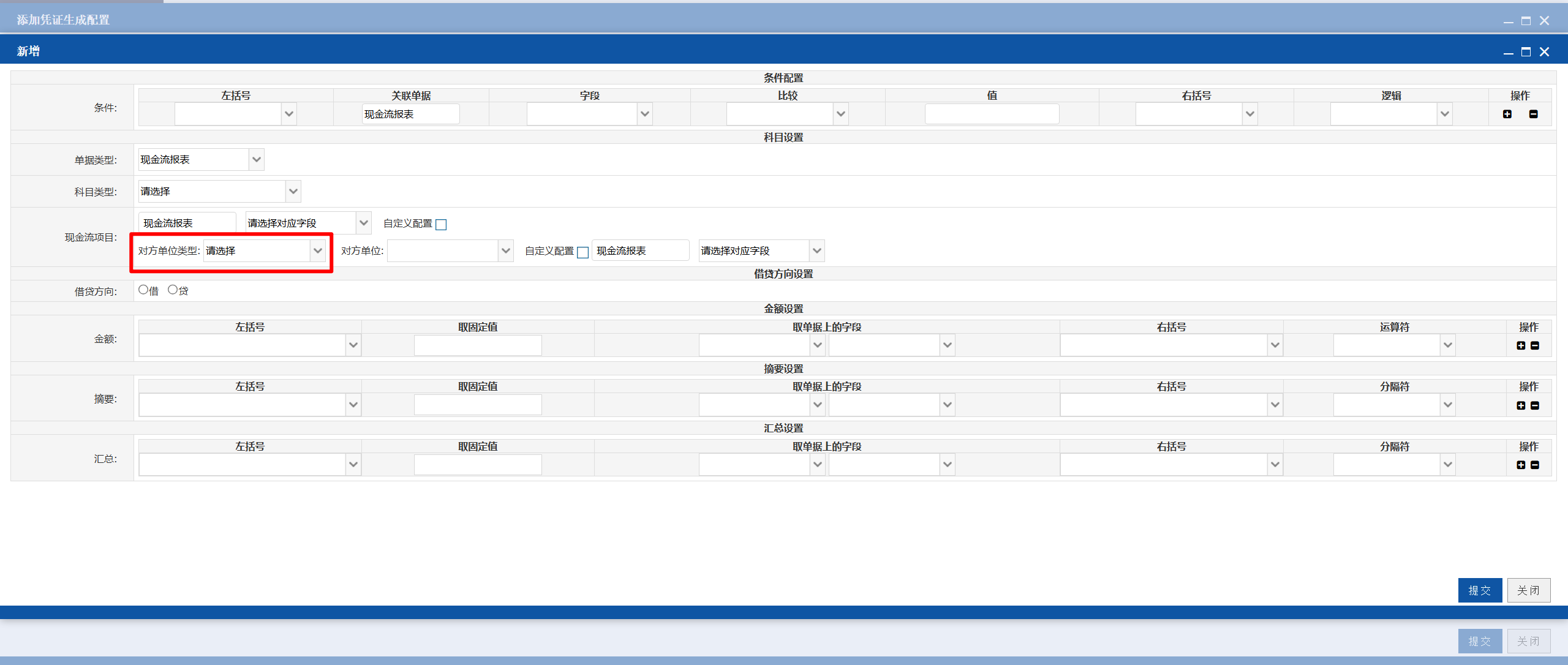
Task: Tick 自定义配置 checkbox beside 对方单位
Action: (582, 252)
